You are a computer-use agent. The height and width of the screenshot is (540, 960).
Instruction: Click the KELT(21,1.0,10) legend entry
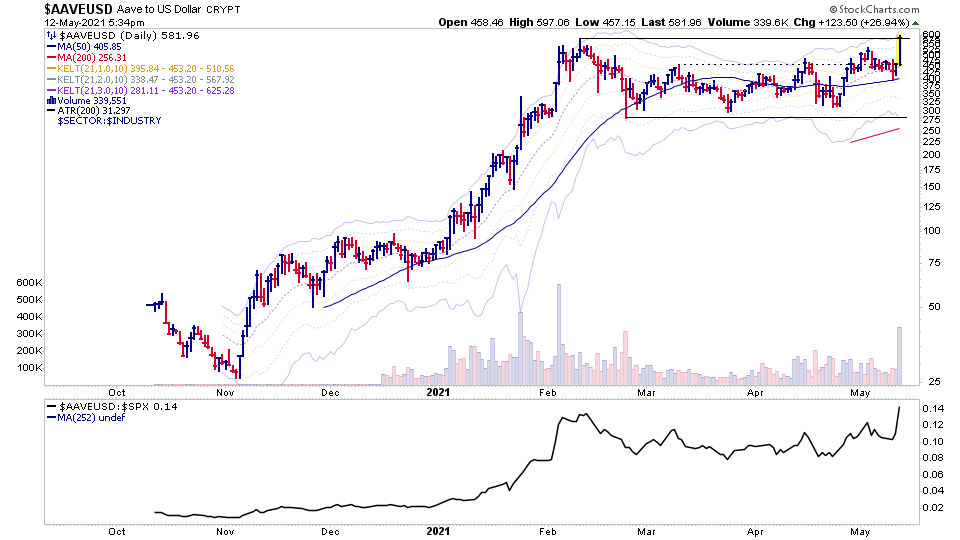(x=141, y=69)
